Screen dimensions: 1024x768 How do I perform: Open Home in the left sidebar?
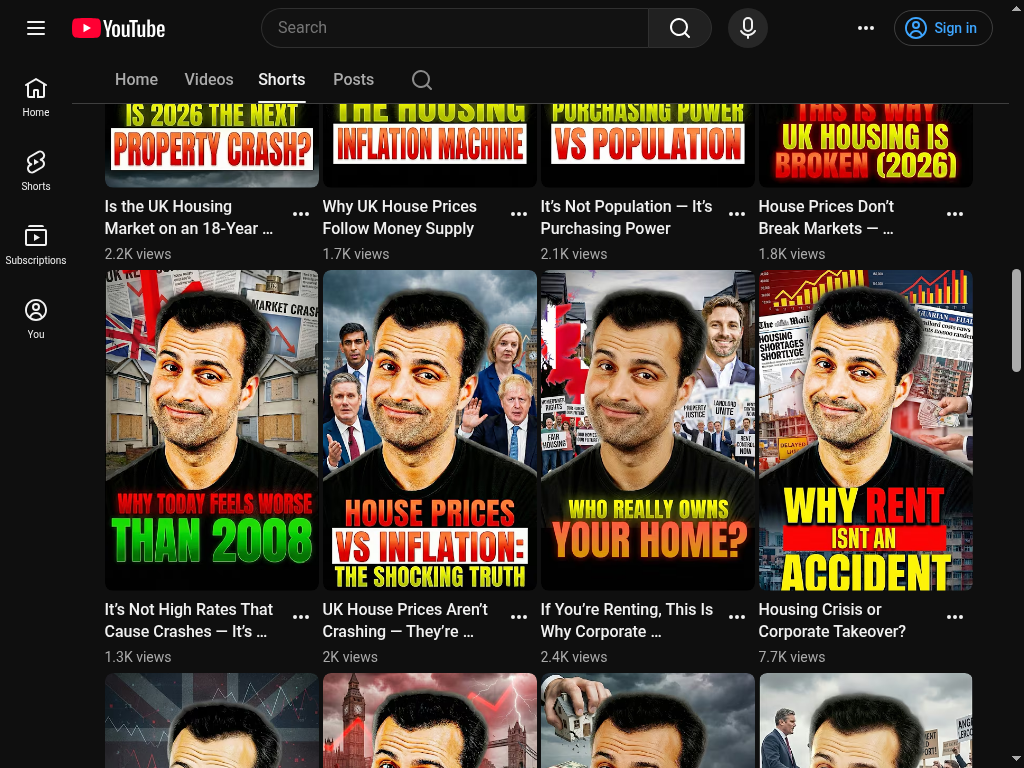click(x=36, y=97)
